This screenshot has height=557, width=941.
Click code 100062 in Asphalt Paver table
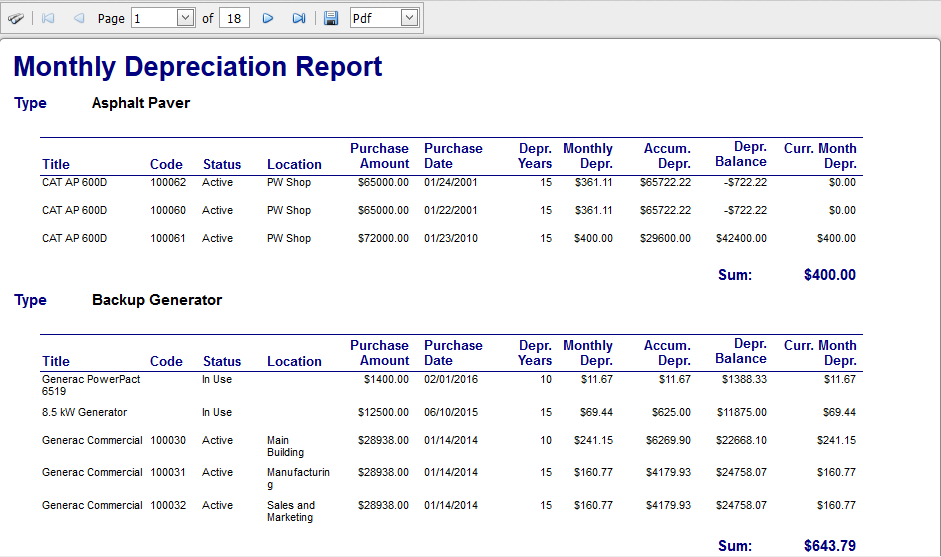point(168,182)
